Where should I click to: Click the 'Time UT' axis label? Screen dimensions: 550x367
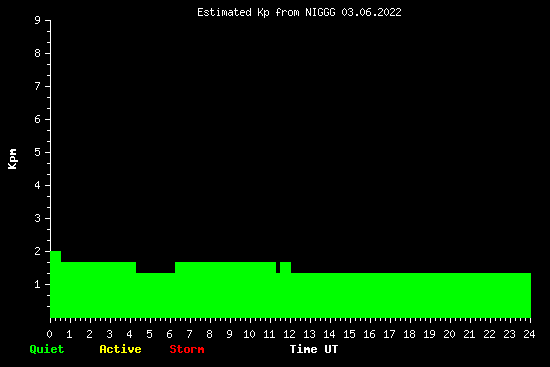click(x=314, y=349)
